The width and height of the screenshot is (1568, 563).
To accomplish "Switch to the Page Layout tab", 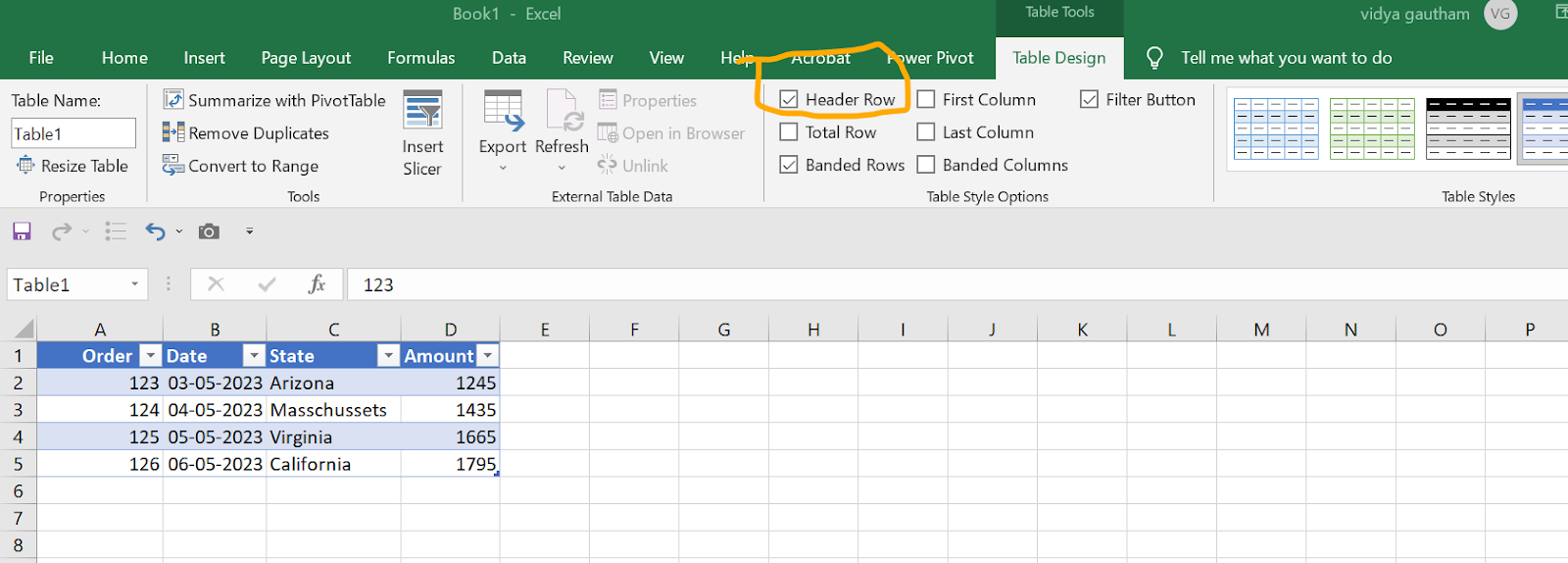I will pyautogui.click(x=306, y=58).
